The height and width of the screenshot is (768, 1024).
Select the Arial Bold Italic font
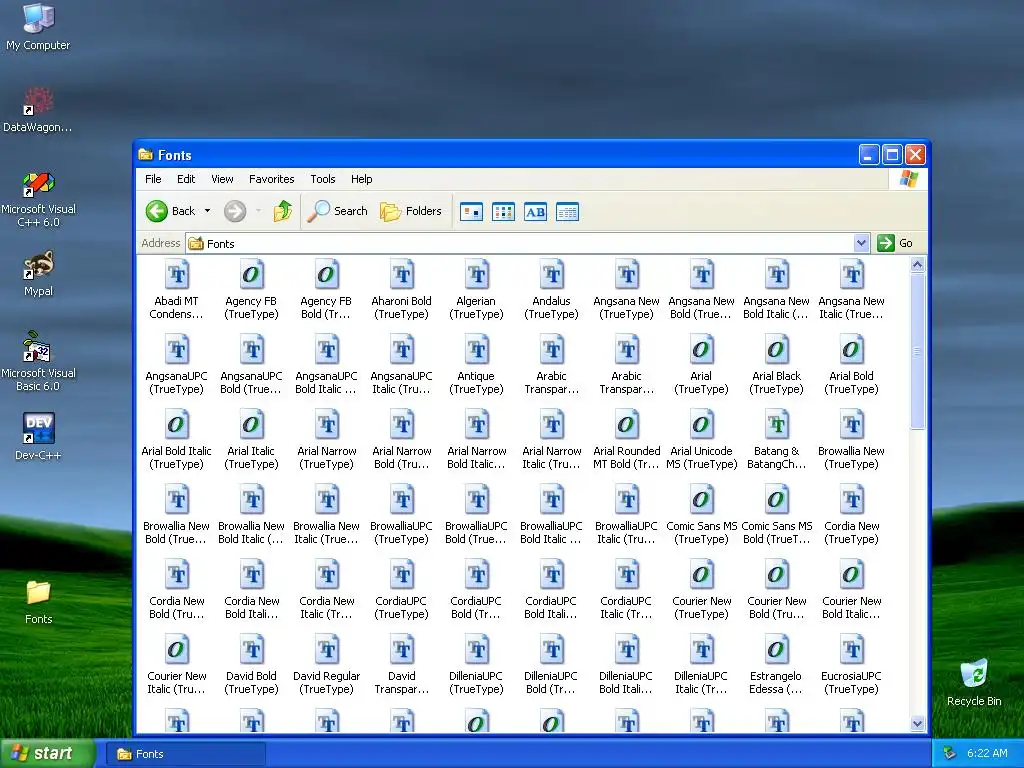click(x=176, y=440)
